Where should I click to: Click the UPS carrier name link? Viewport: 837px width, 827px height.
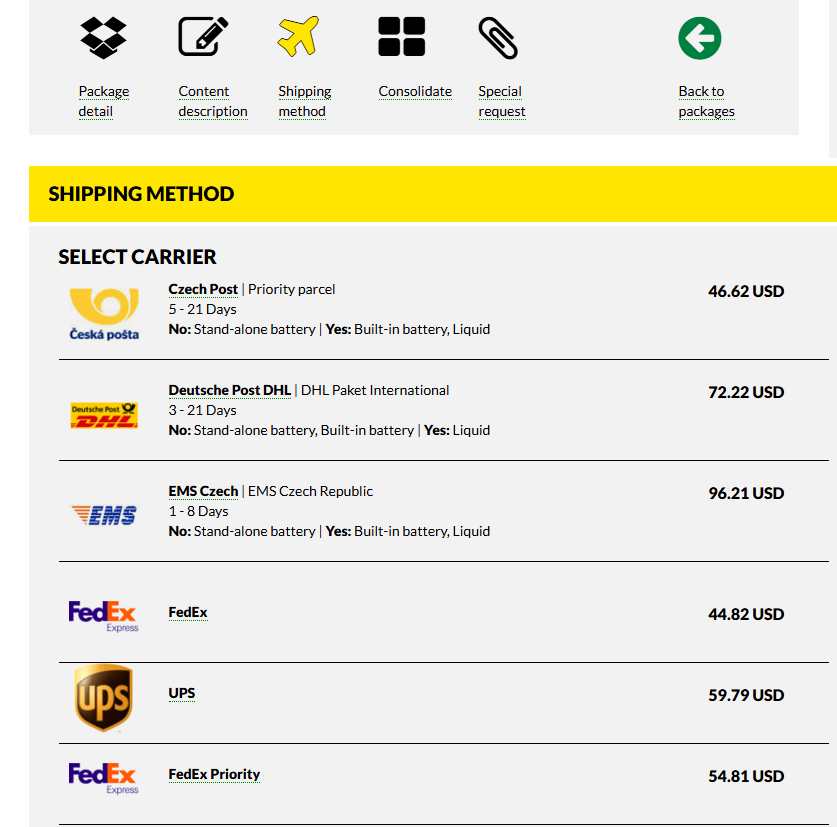pyautogui.click(x=181, y=693)
